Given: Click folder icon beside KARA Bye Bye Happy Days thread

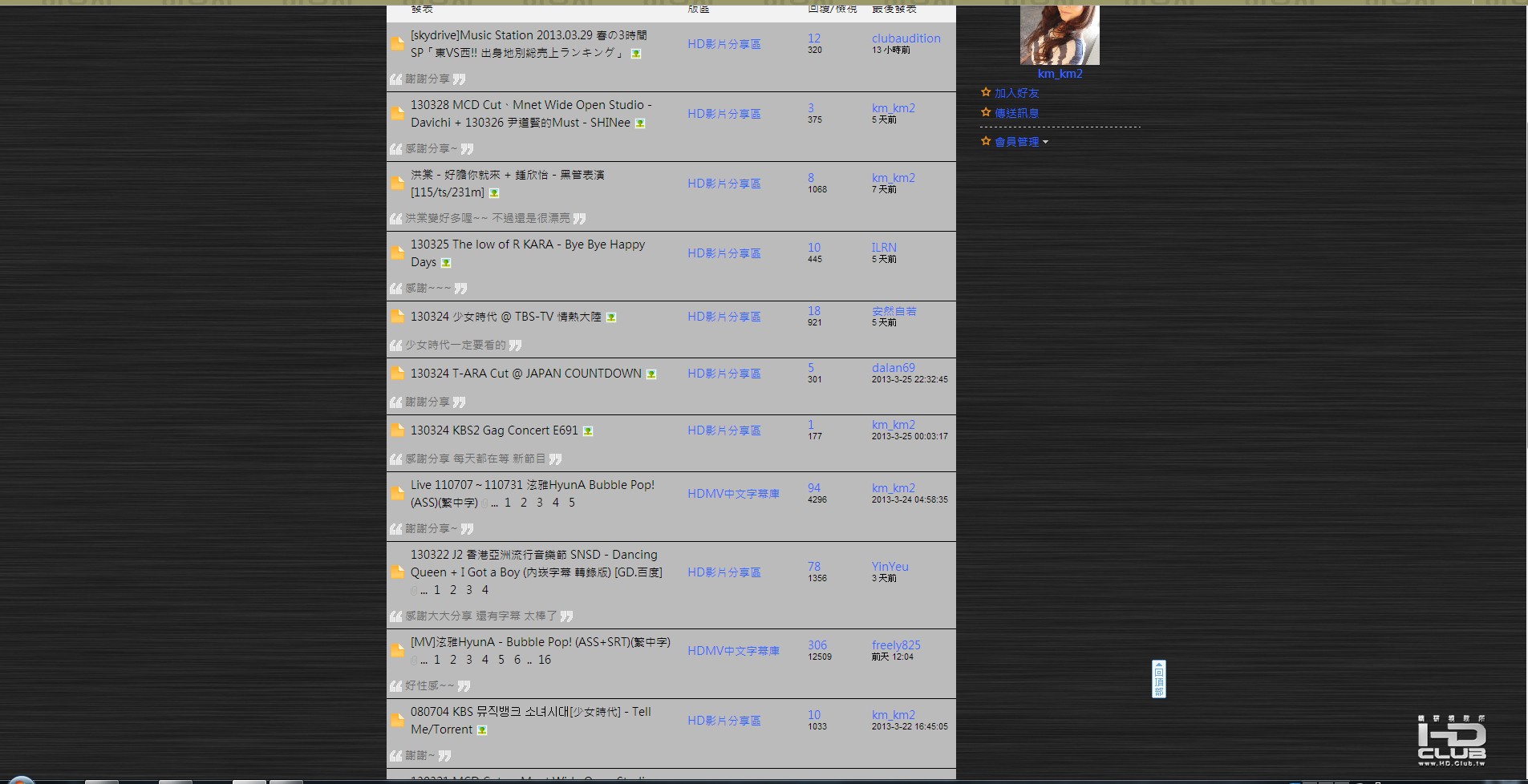Looking at the screenshot, I should 397,253.
